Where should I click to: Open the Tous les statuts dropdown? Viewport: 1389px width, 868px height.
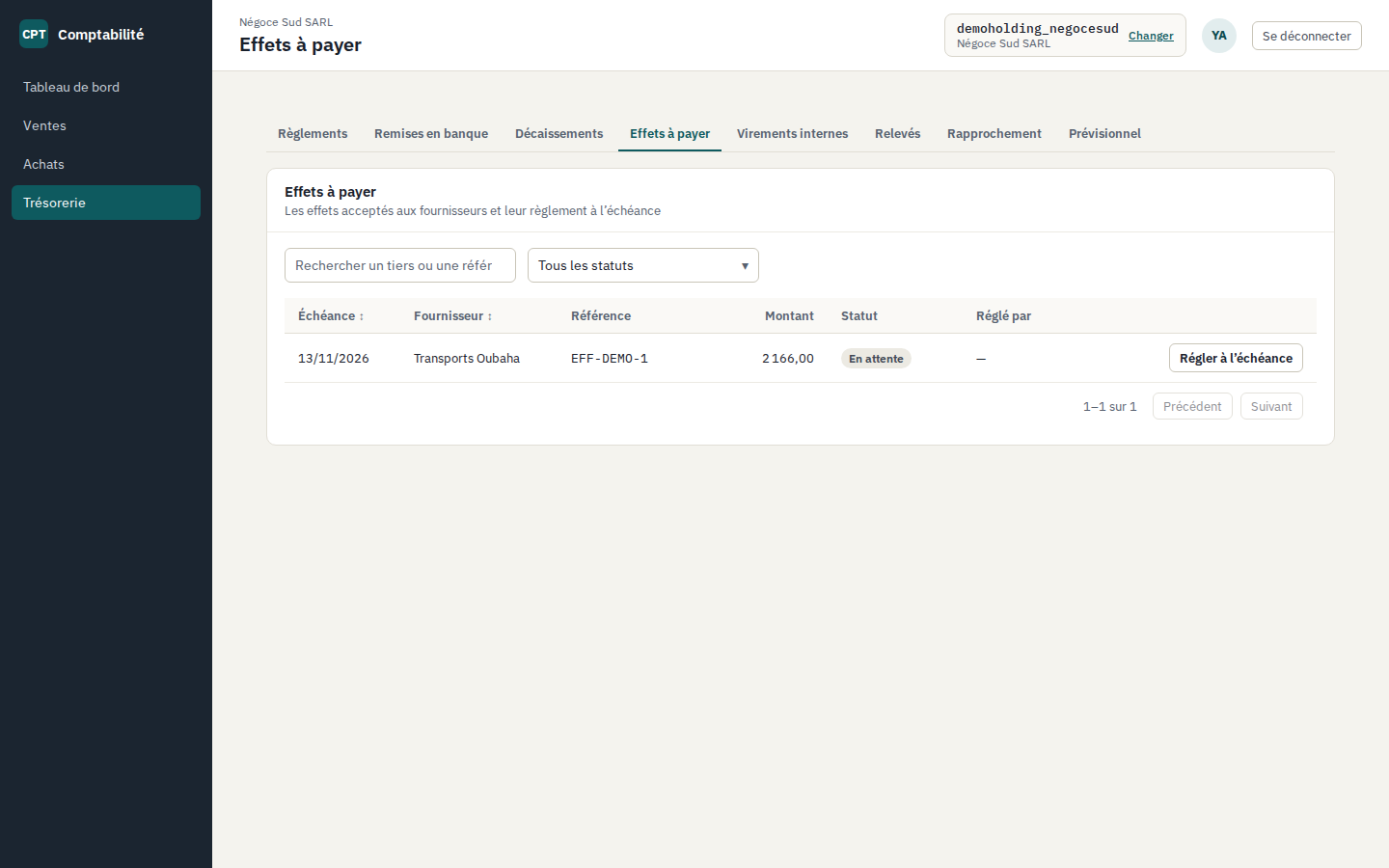(x=643, y=265)
